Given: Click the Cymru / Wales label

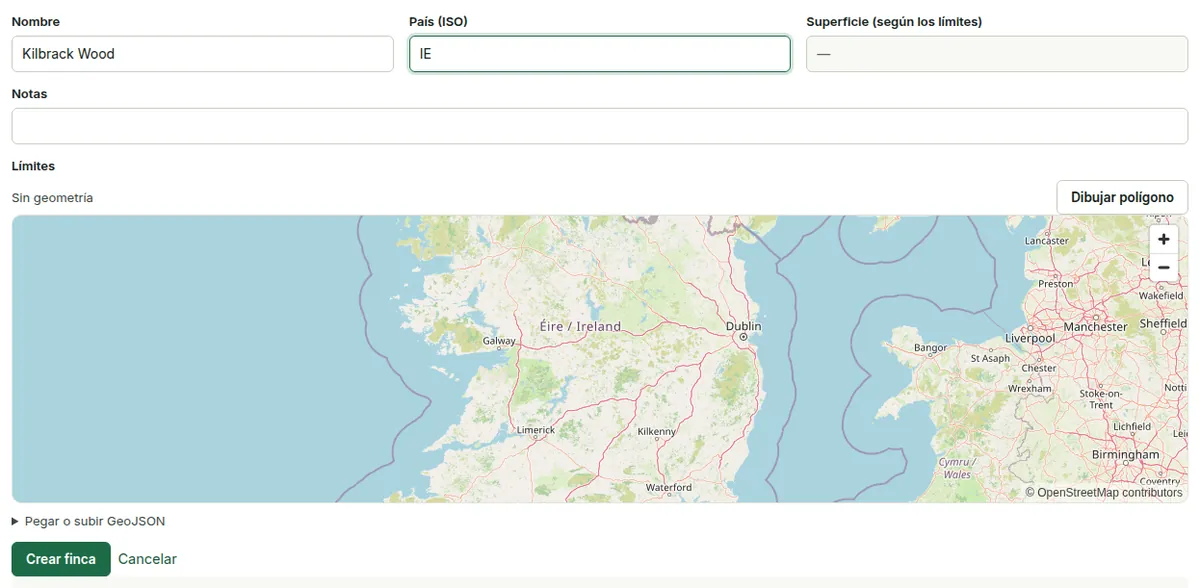Looking at the screenshot, I should click(957, 468).
